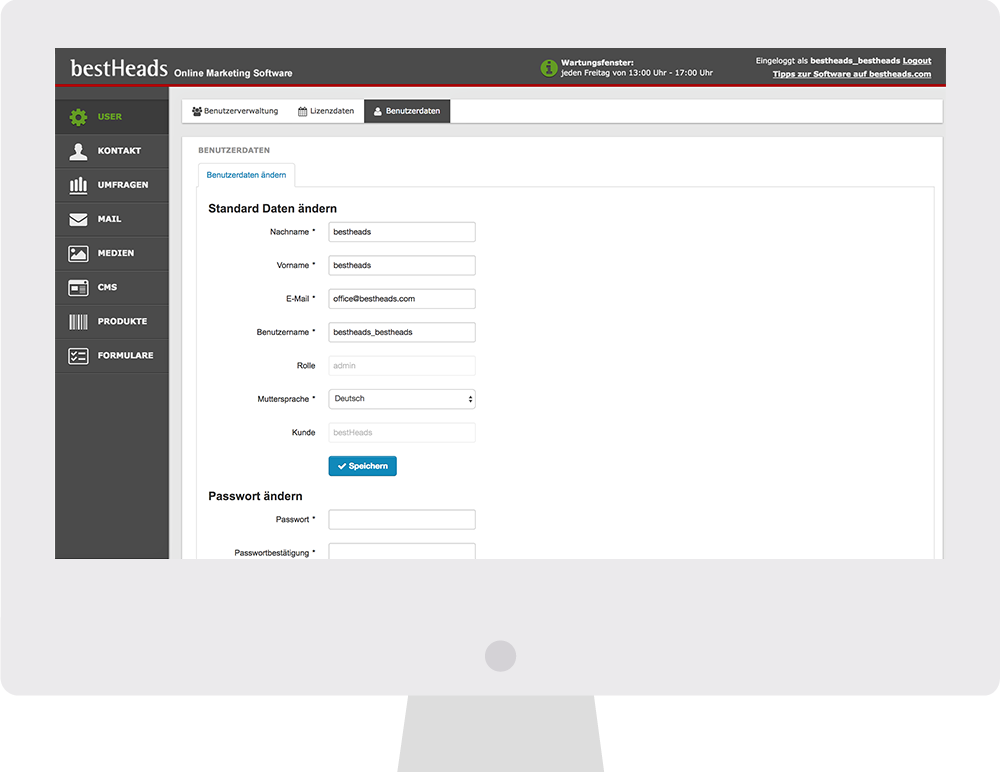Select the Benutzerdaten ändern sub-tab

pyautogui.click(x=246, y=175)
